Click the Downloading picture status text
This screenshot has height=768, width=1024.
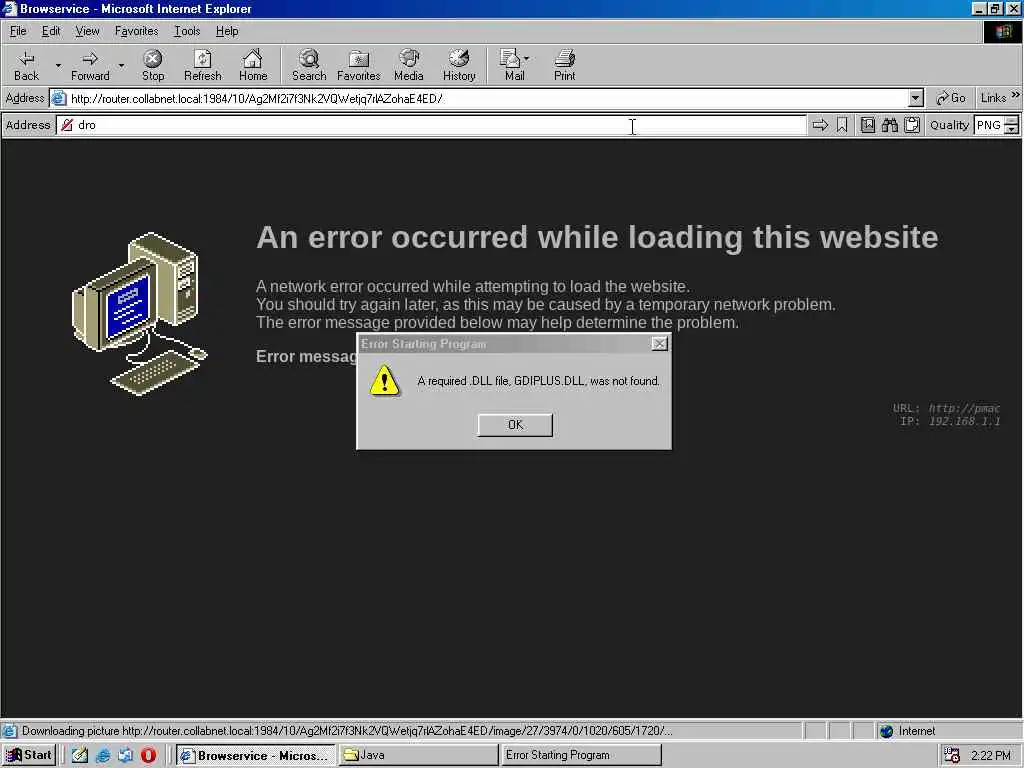click(347, 731)
